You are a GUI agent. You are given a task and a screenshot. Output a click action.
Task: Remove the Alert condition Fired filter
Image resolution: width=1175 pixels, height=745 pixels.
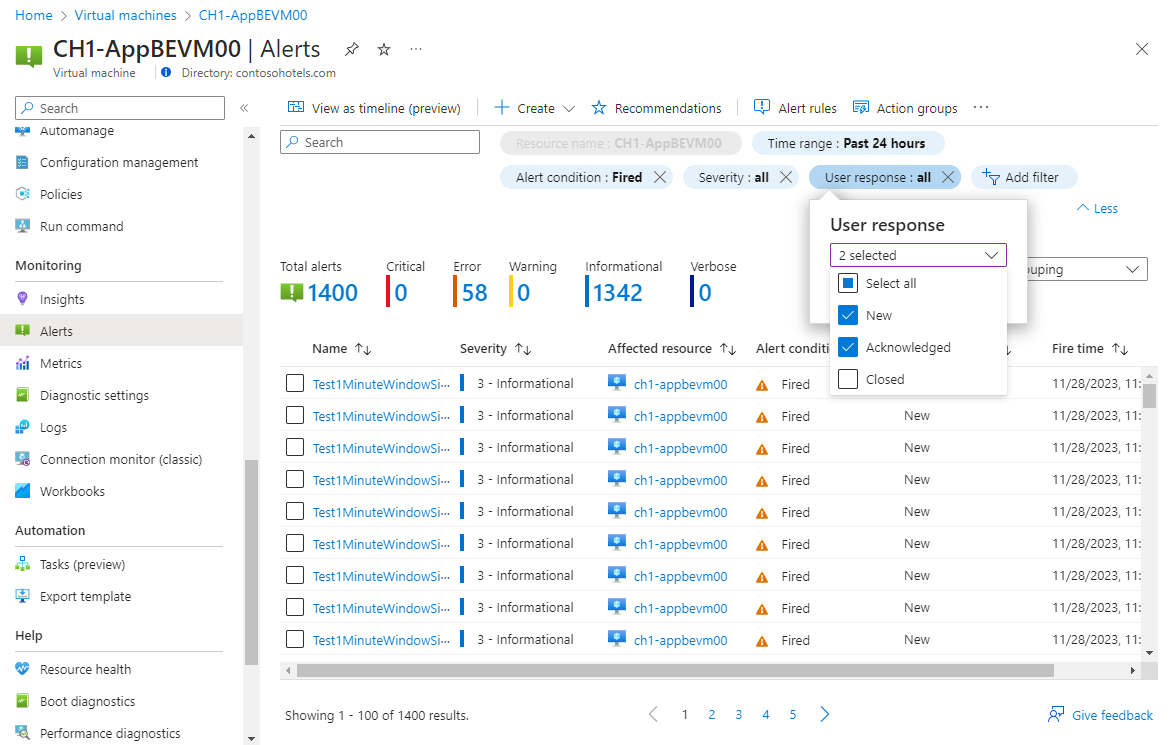tap(659, 177)
